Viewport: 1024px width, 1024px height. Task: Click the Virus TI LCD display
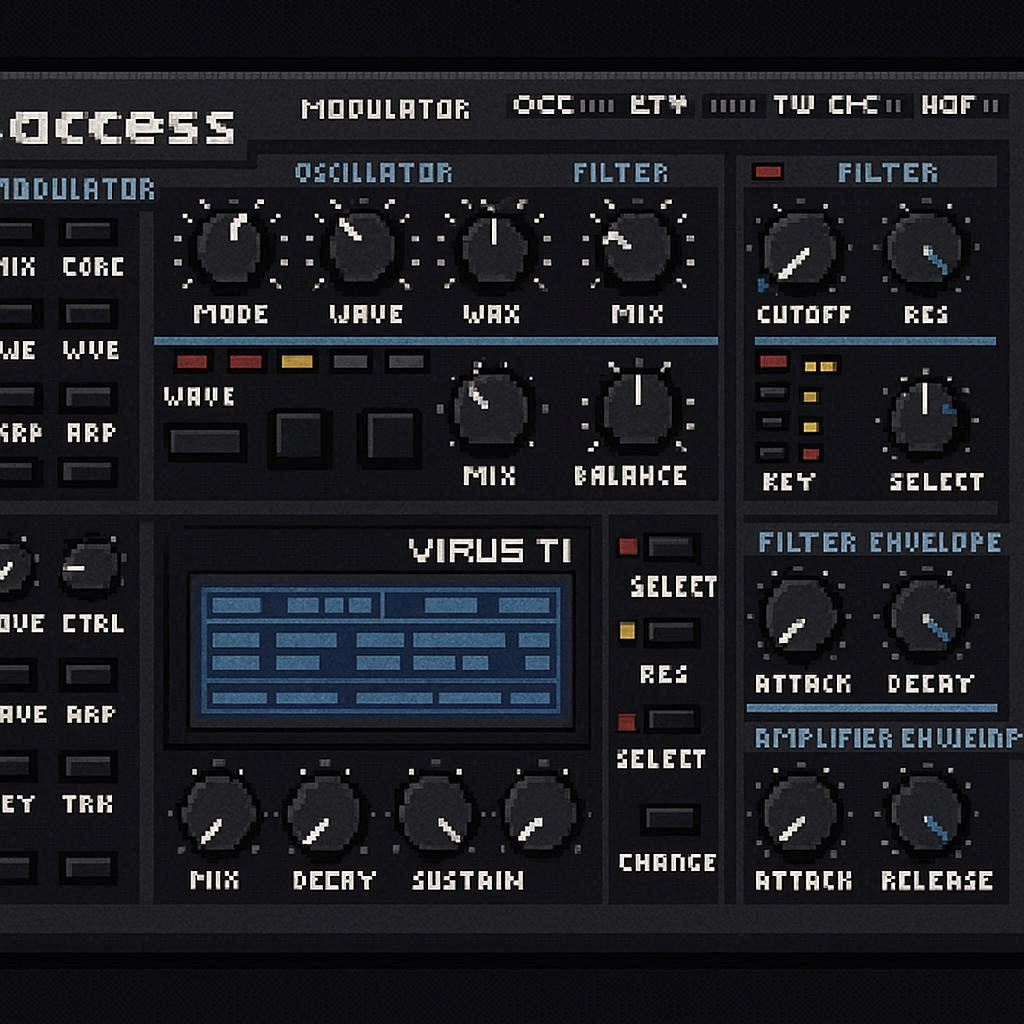point(381,650)
